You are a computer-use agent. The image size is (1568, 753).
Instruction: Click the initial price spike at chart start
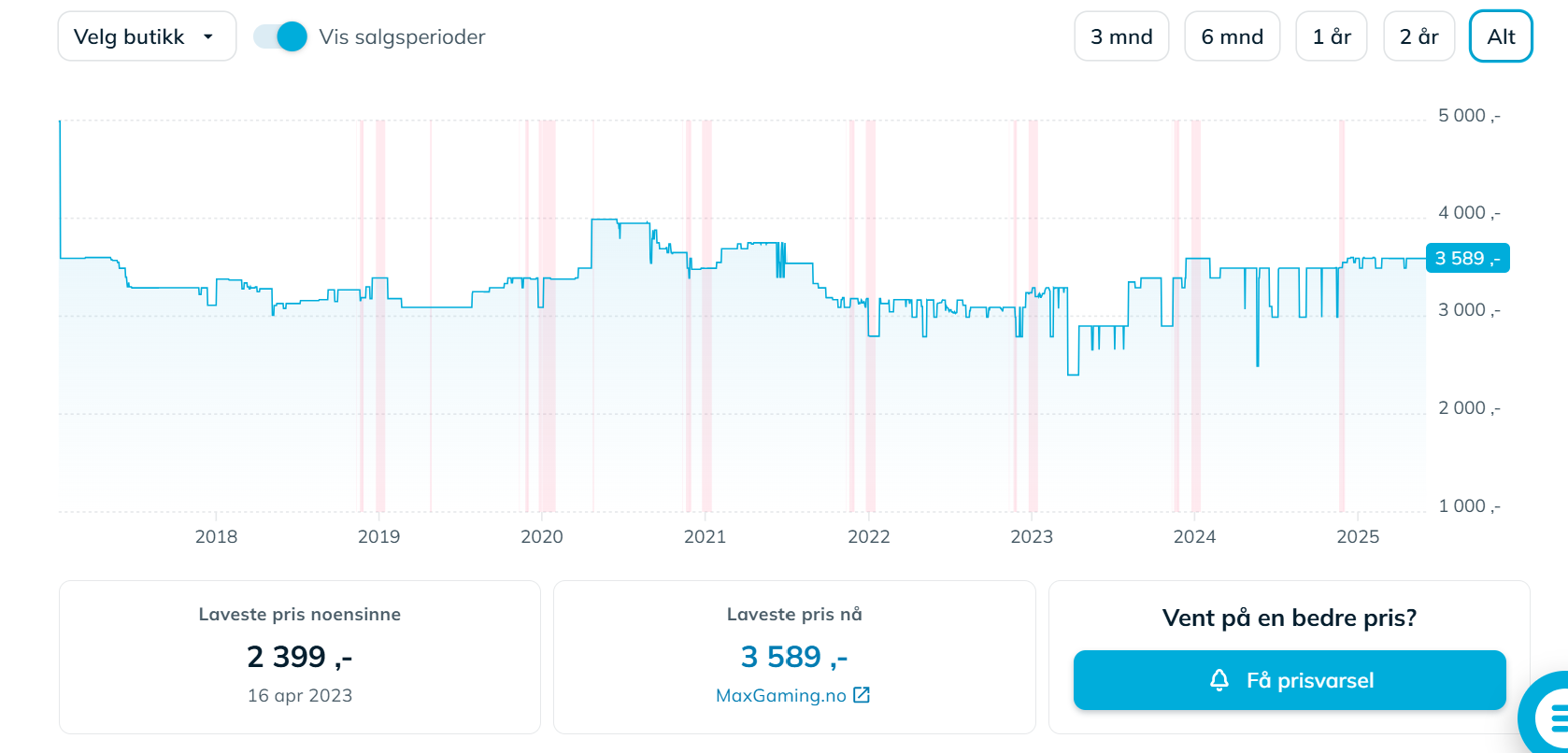[60, 187]
